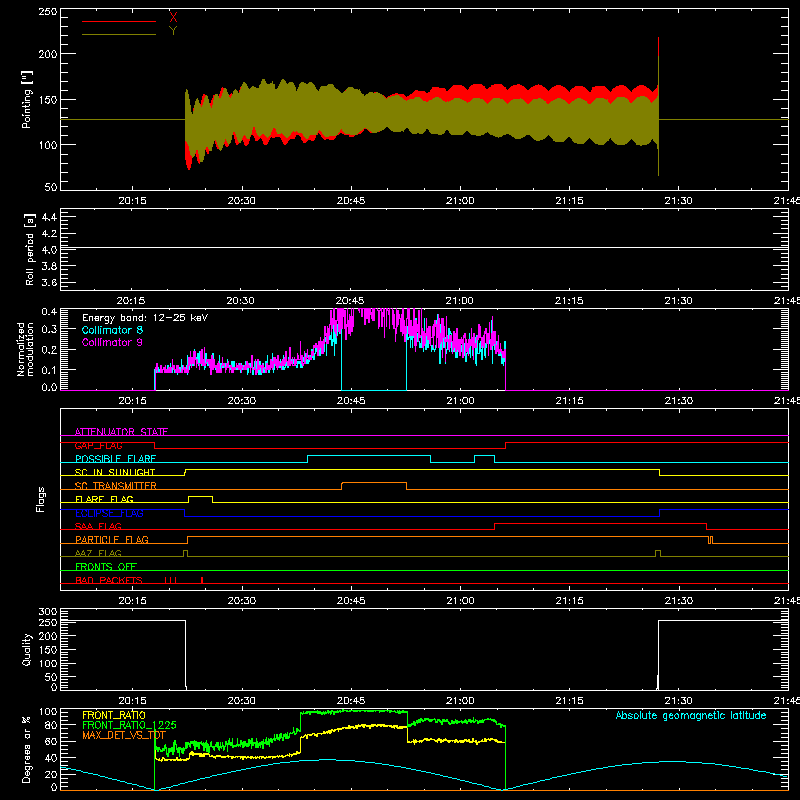Click the 'Flags' vertical axis title

40,499
